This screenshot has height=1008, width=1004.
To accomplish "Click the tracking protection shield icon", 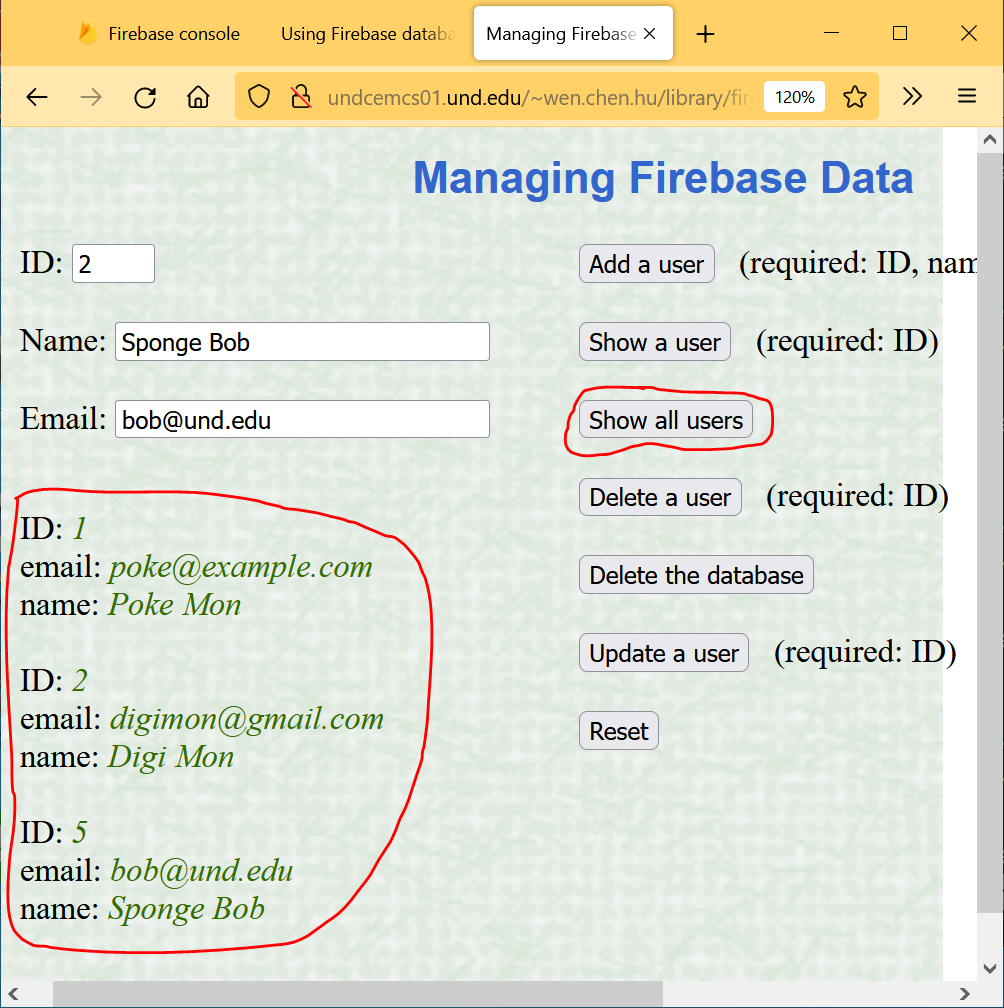I will pos(259,97).
